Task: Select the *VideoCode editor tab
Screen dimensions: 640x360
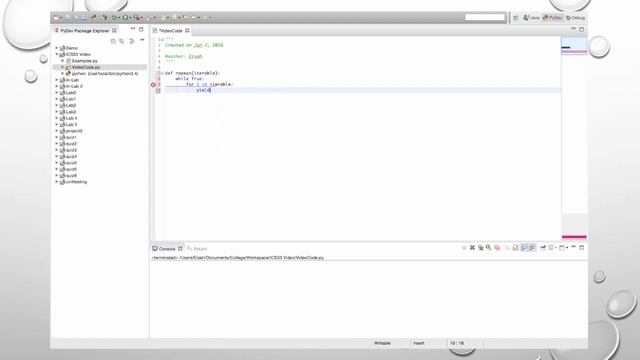Action: [171, 31]
